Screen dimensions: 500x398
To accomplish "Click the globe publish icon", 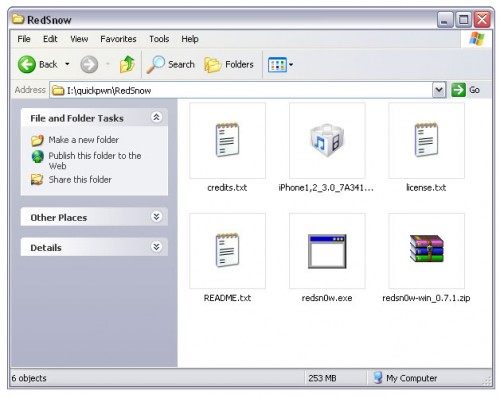I will (38, 156).
